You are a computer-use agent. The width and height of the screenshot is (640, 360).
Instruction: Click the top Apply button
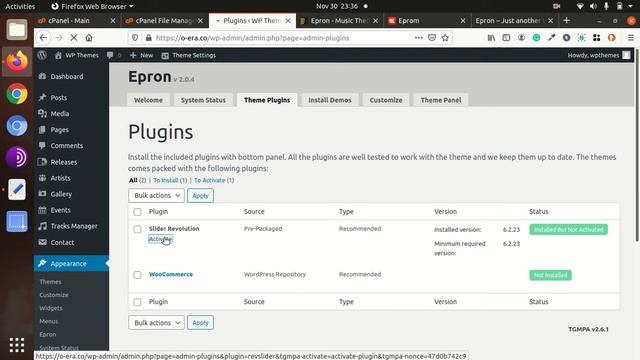(x=200, y=196)
